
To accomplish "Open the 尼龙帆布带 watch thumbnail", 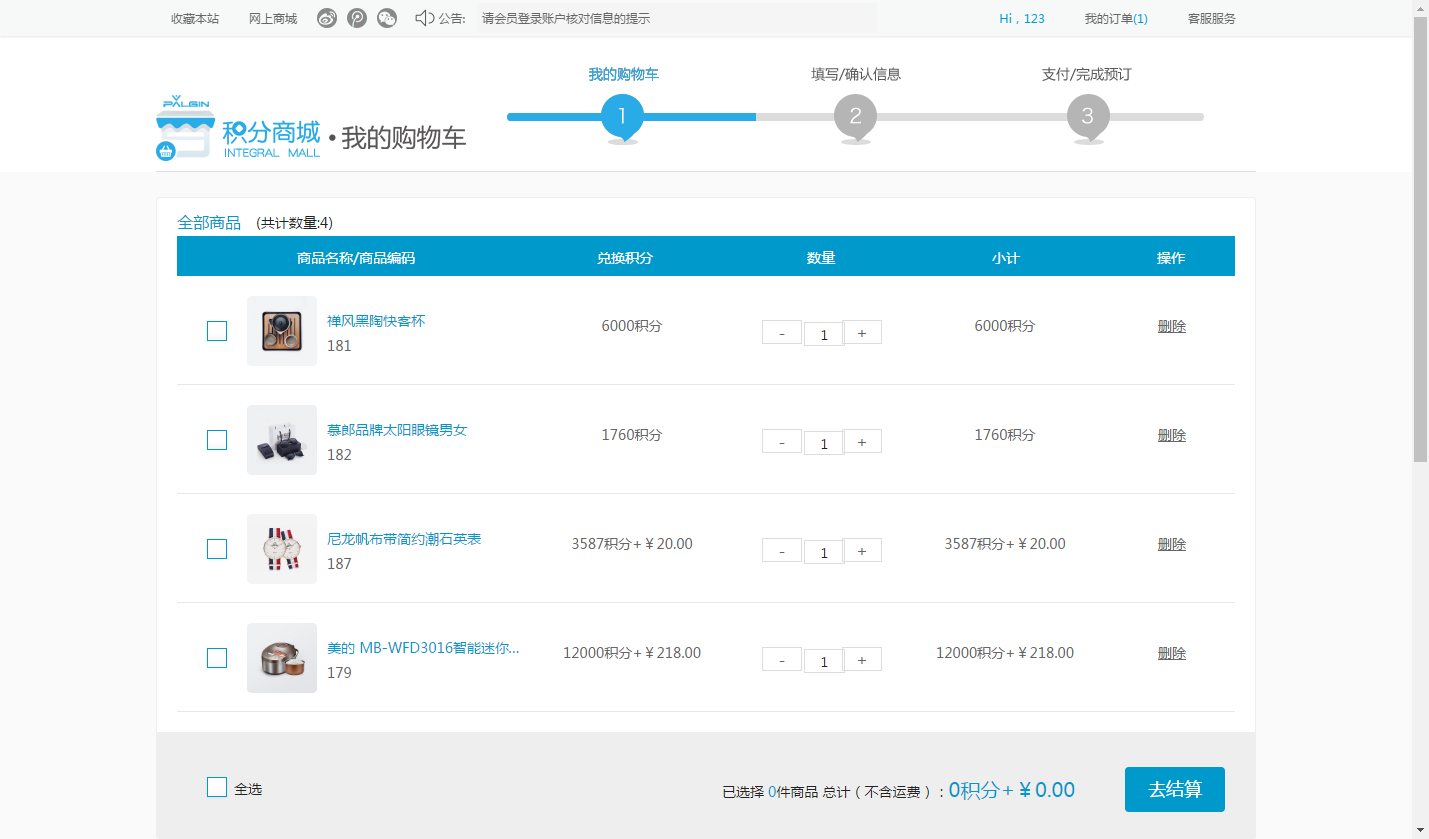I will pos(282,549).
